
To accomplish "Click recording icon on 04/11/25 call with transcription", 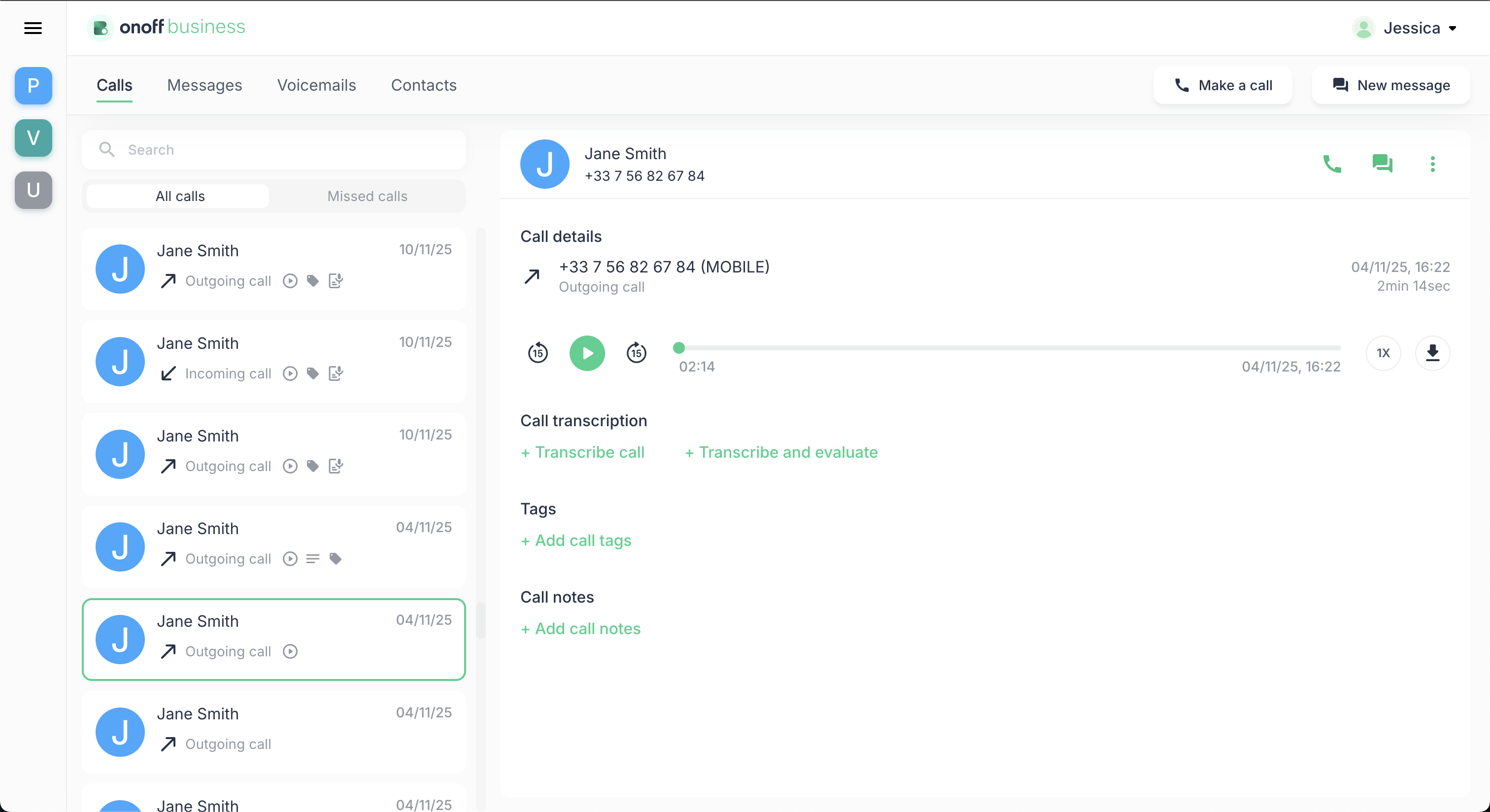I will [x=290, y=559].
